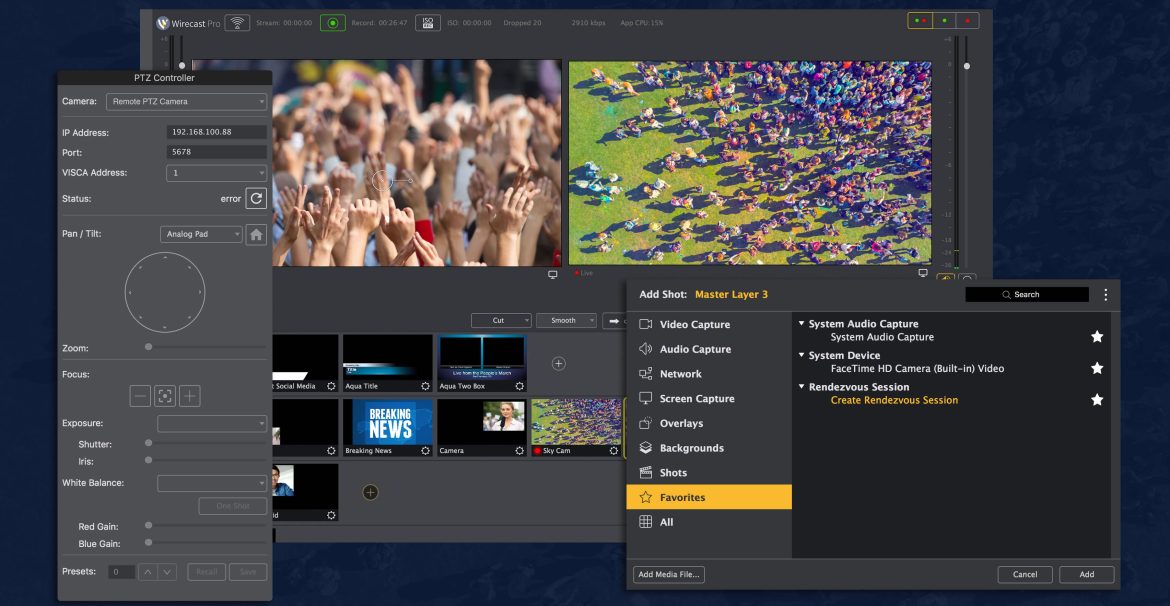Open the Analog Pad dropdown
This screenshot has height=606, width=1170.
[x=201, y=234]
